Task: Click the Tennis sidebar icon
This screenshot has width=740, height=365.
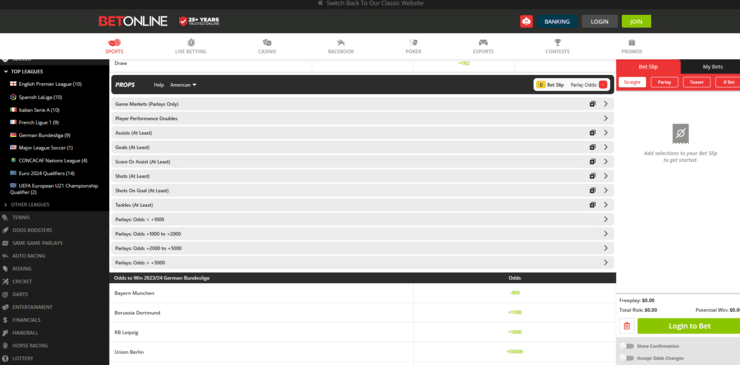Action: [5, 218]
